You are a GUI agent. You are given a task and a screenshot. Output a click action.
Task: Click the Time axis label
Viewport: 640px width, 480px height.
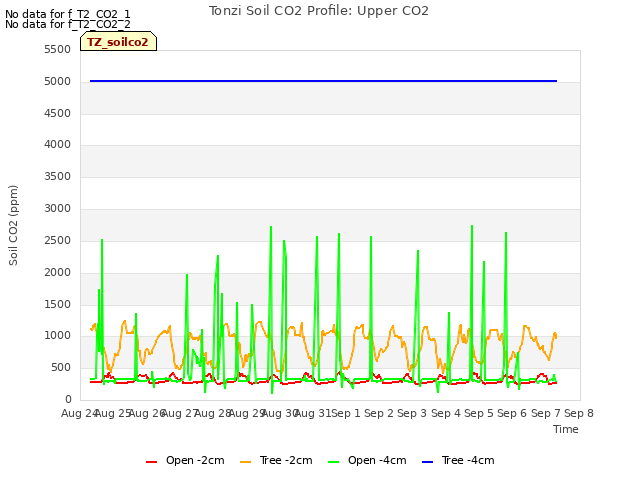pos(566,429)
